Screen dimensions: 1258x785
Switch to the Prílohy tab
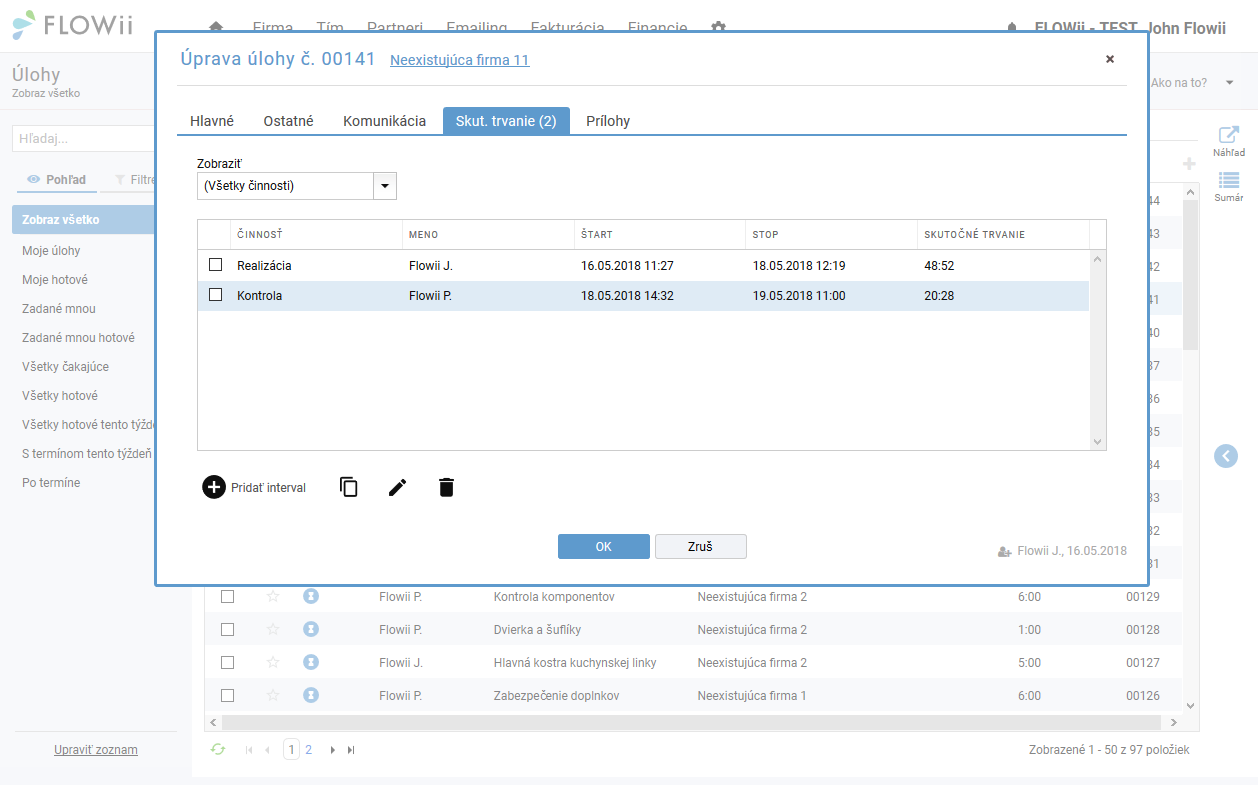[x=608, y=121]
